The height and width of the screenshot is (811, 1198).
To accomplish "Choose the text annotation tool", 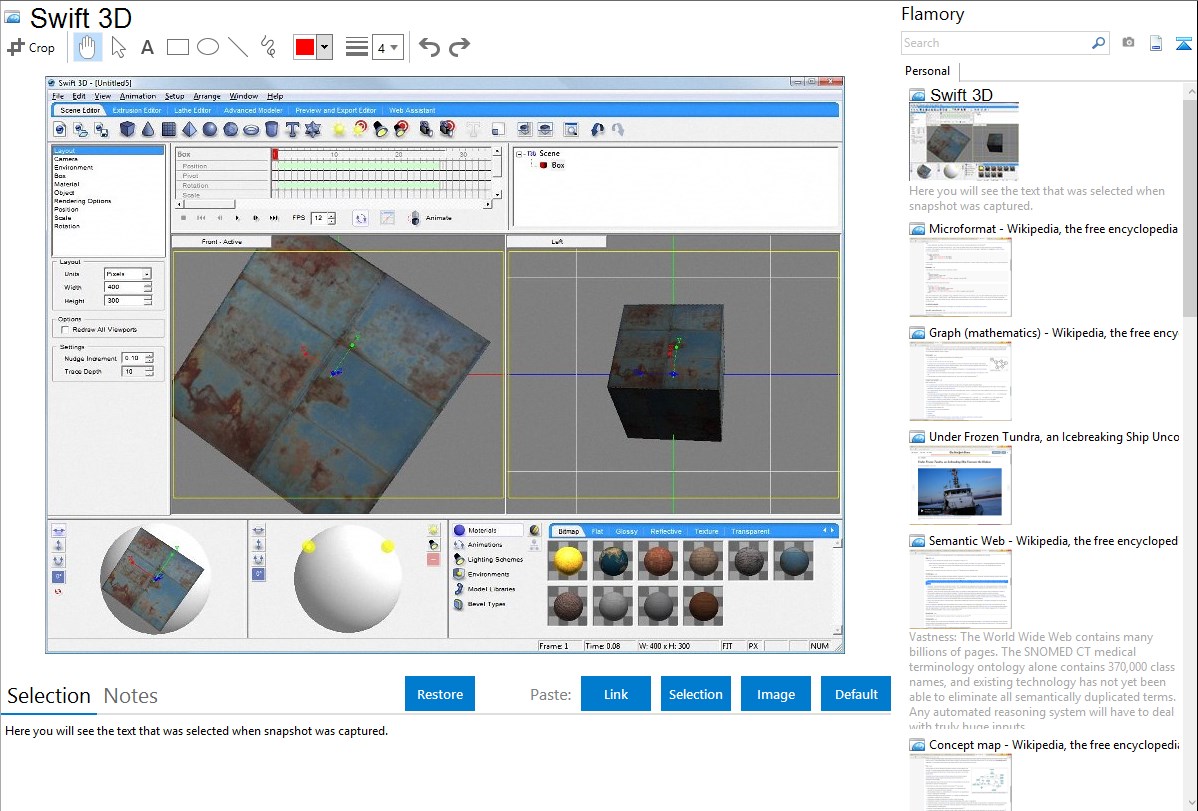I will click(x=147, y=47).
